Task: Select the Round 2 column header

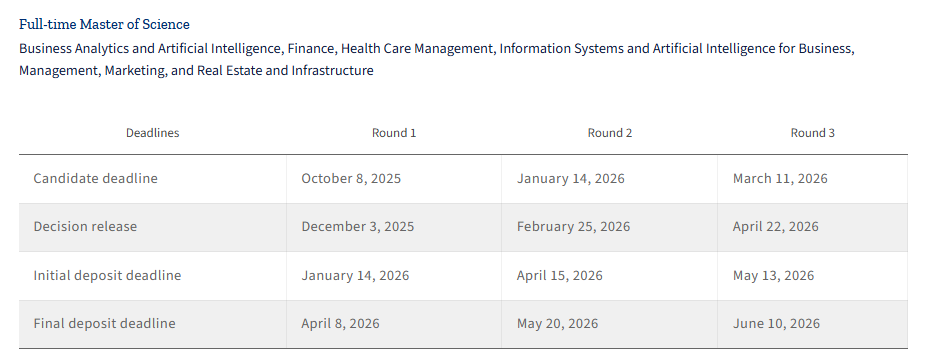Action: pos(609,133)
